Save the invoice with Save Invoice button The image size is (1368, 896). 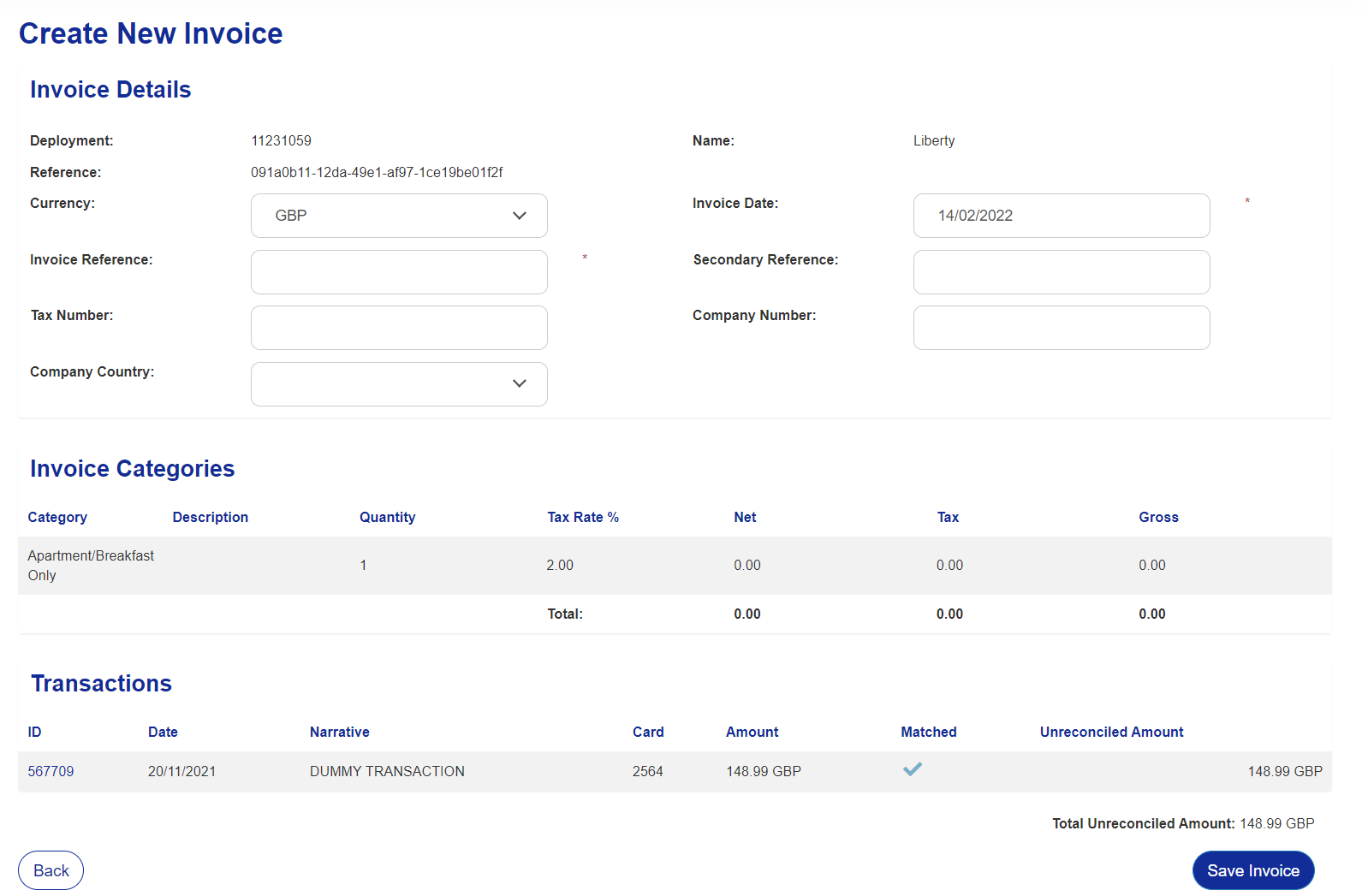1253,870
